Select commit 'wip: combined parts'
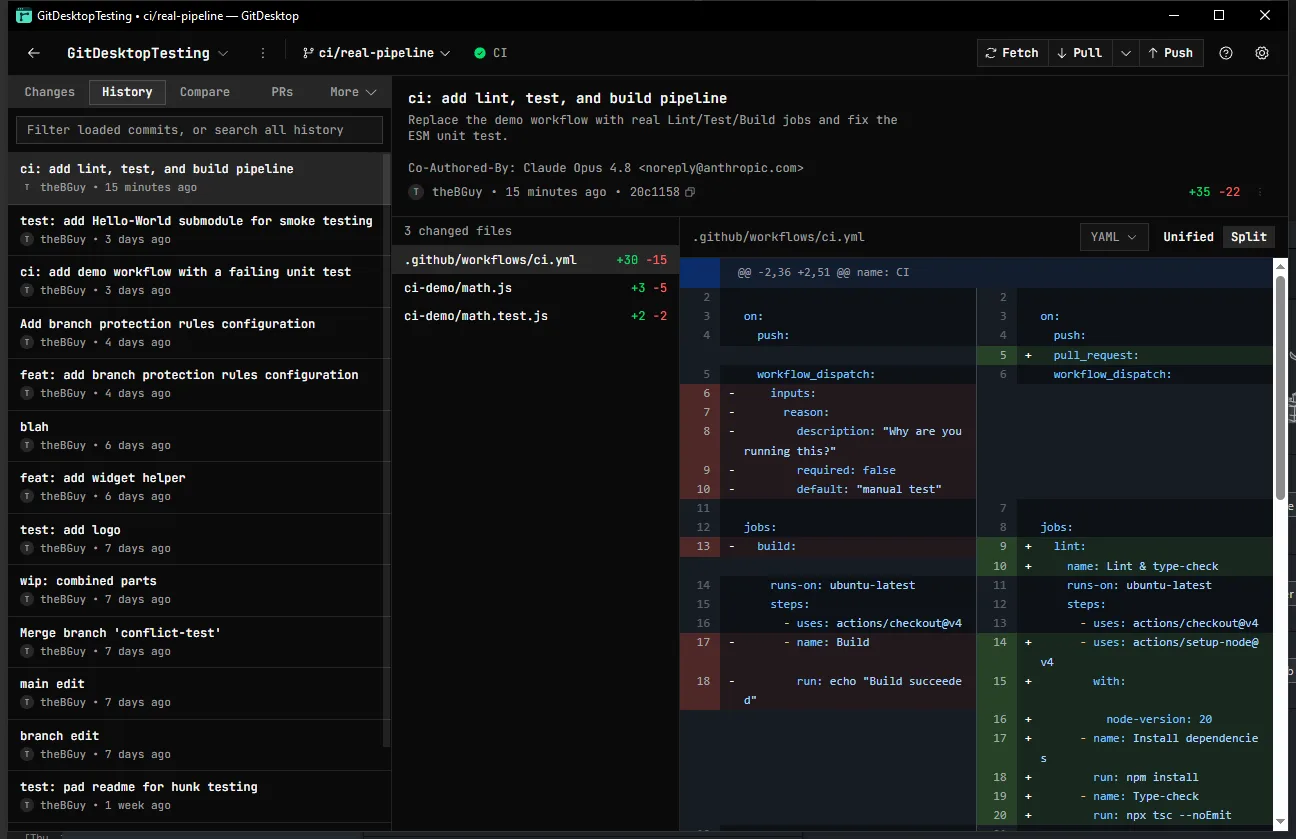 coord(195,590)
